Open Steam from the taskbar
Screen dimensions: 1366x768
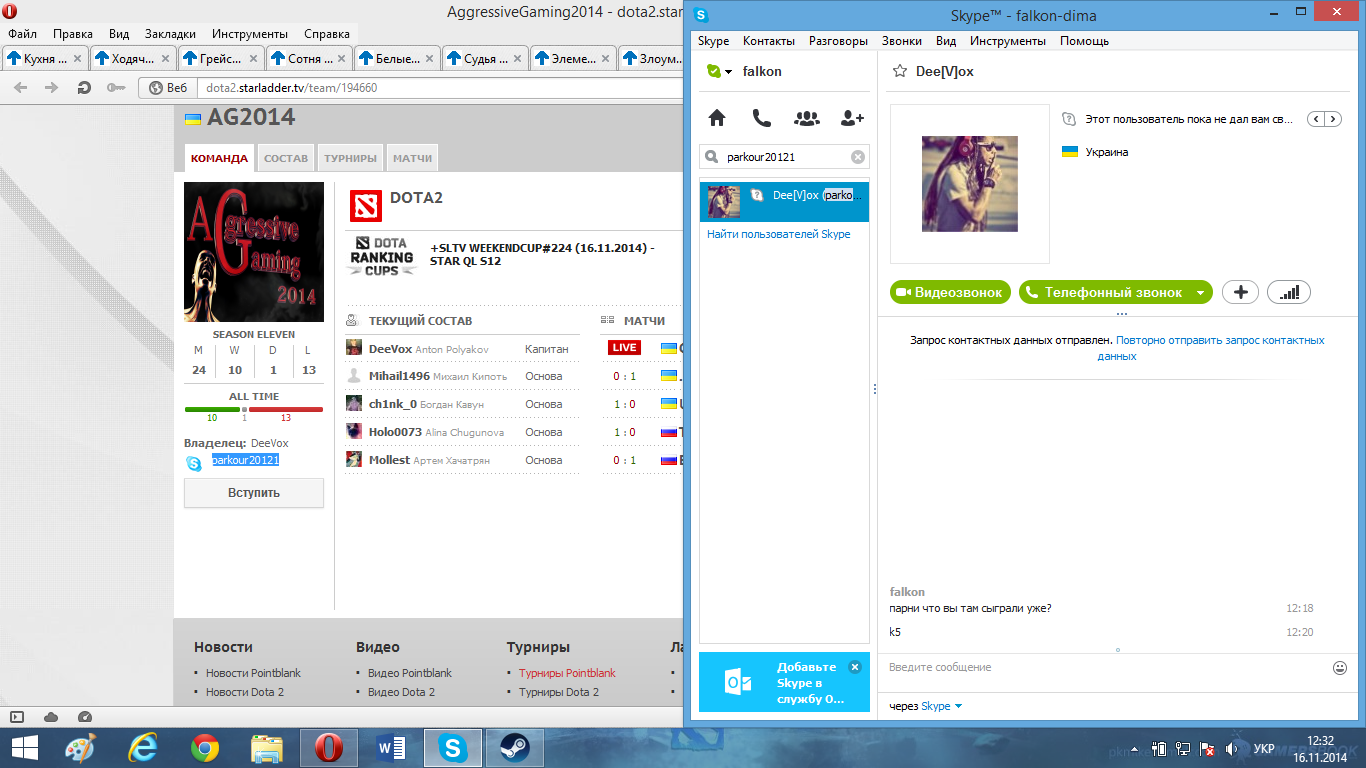pos(515,747)
